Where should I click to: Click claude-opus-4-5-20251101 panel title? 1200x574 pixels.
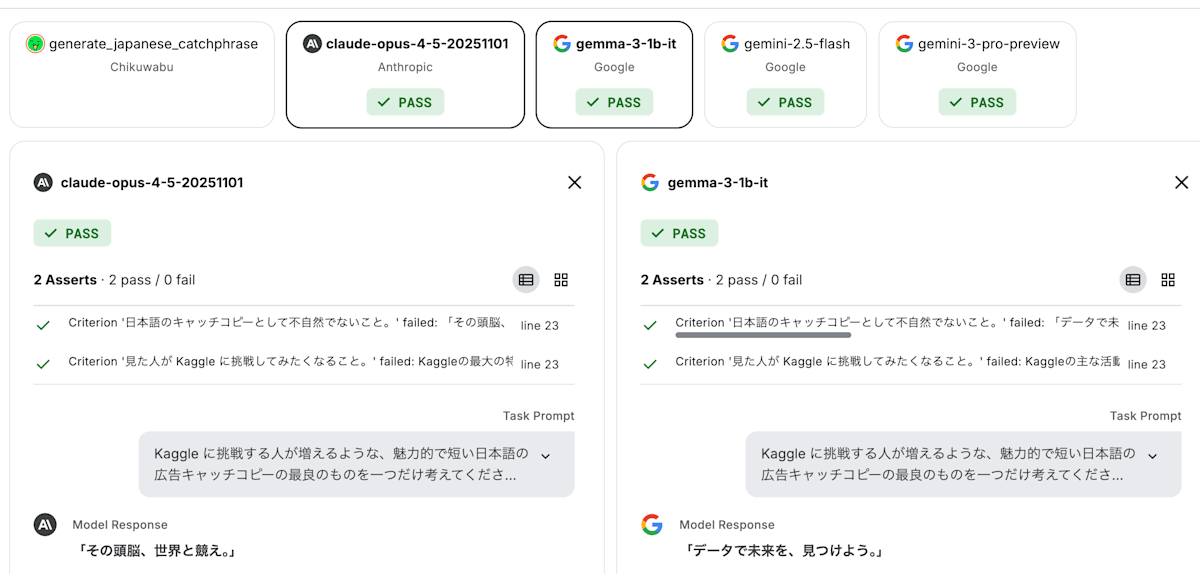(x=152, y=182)
